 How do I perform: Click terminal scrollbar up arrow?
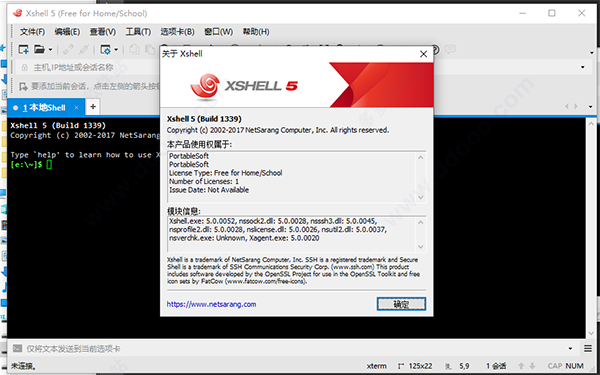pos(591,124)
